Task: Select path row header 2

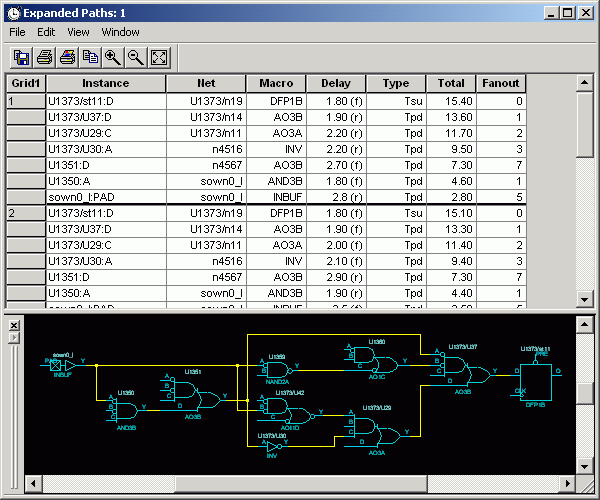Action: [x=26, y=213]
